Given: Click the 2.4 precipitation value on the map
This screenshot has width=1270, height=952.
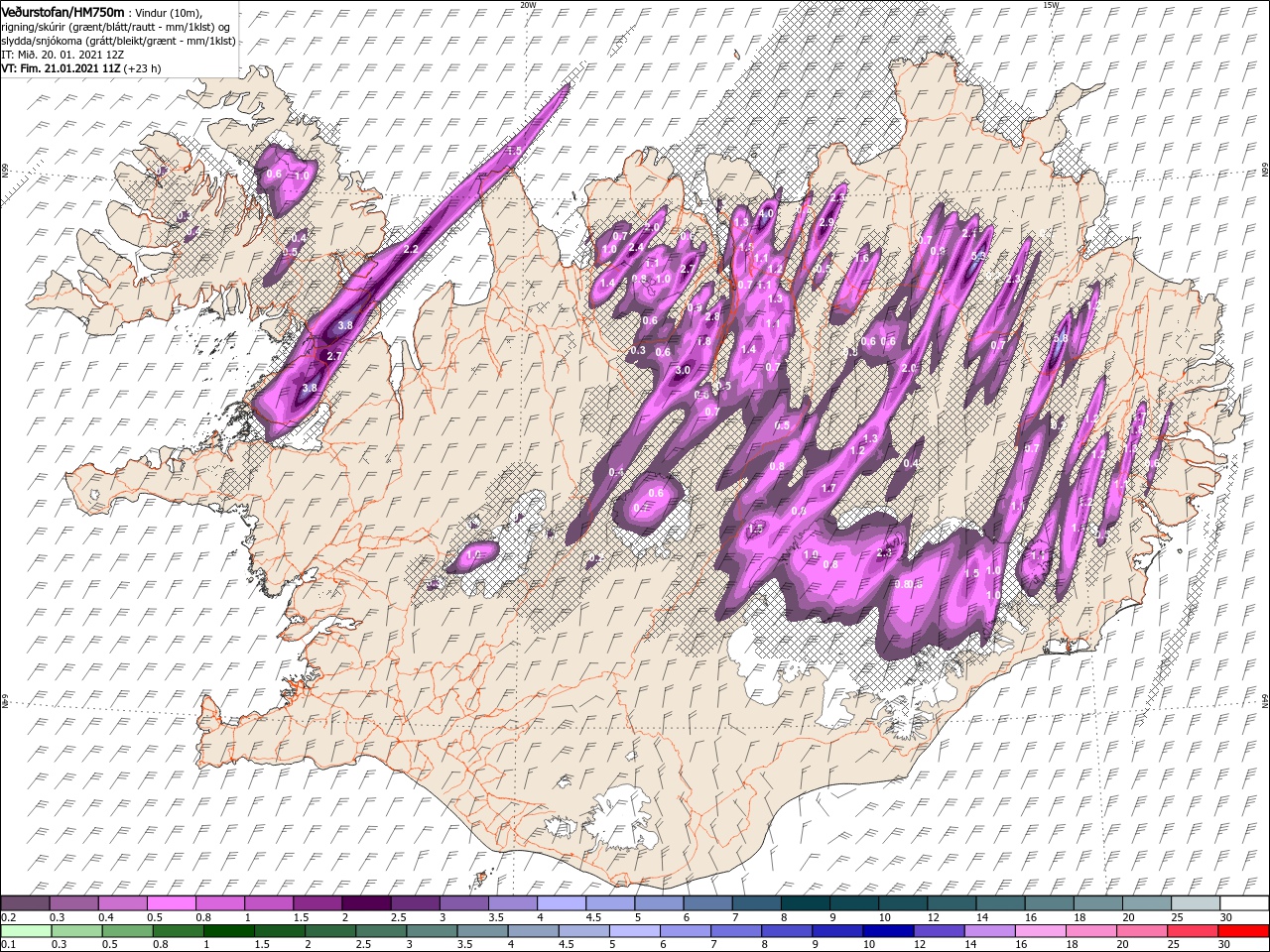Looking at the screenshot, I should (x=636, y=247).
